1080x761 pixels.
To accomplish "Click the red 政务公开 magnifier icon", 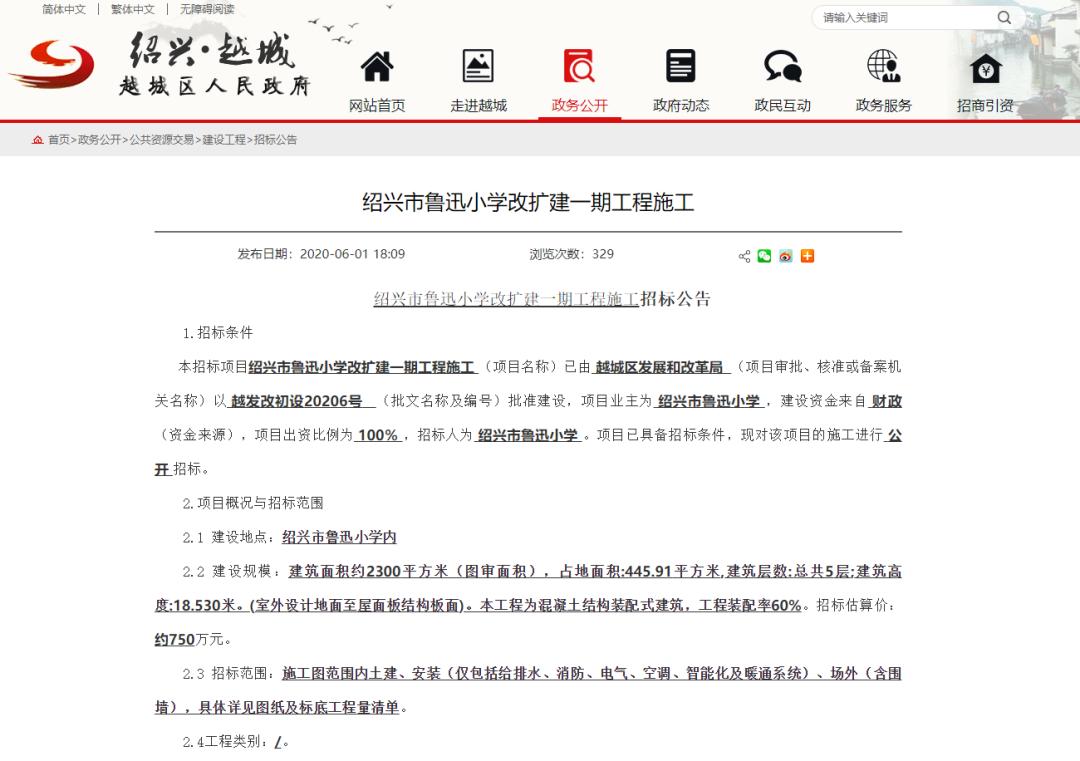I will (579, 66).
